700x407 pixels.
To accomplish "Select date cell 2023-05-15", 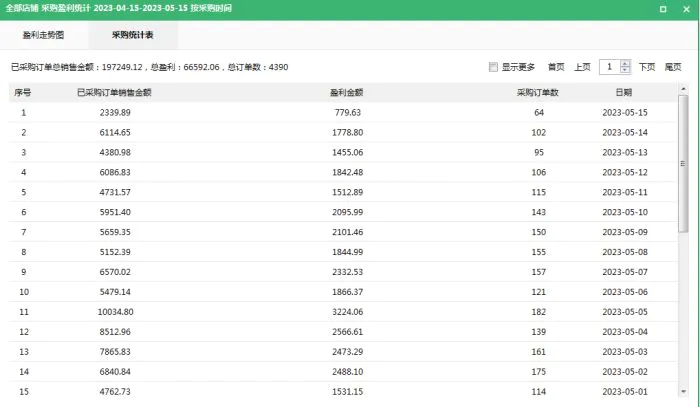I will 625,112.
